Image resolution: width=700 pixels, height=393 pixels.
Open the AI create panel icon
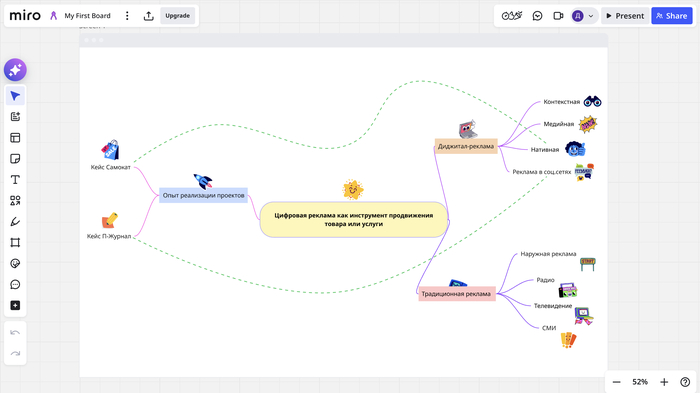(15, 117)
